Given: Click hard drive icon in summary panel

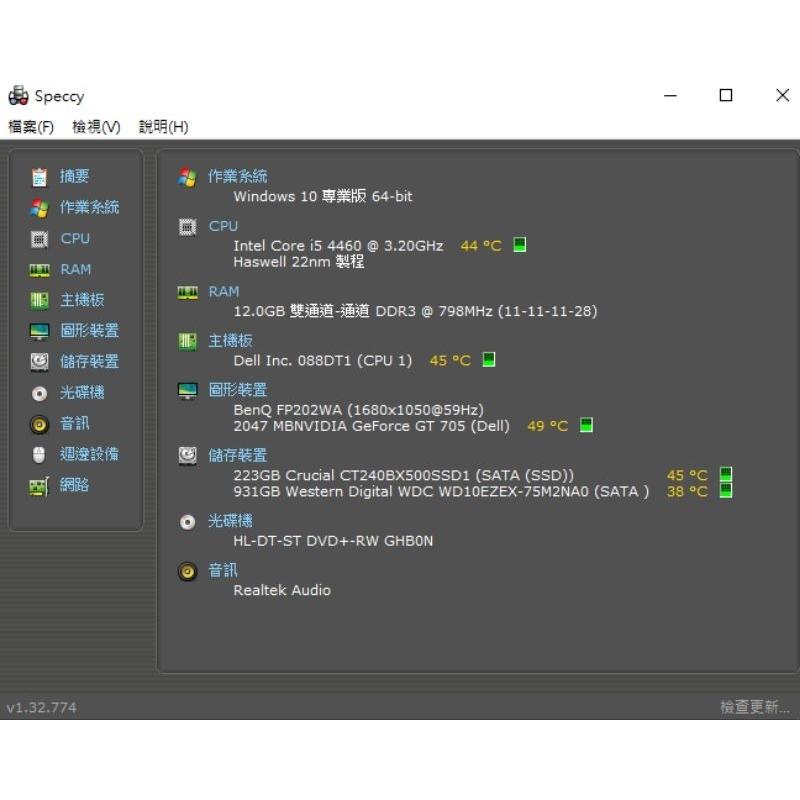Looking at the screenshot, I should pos(187,456).
